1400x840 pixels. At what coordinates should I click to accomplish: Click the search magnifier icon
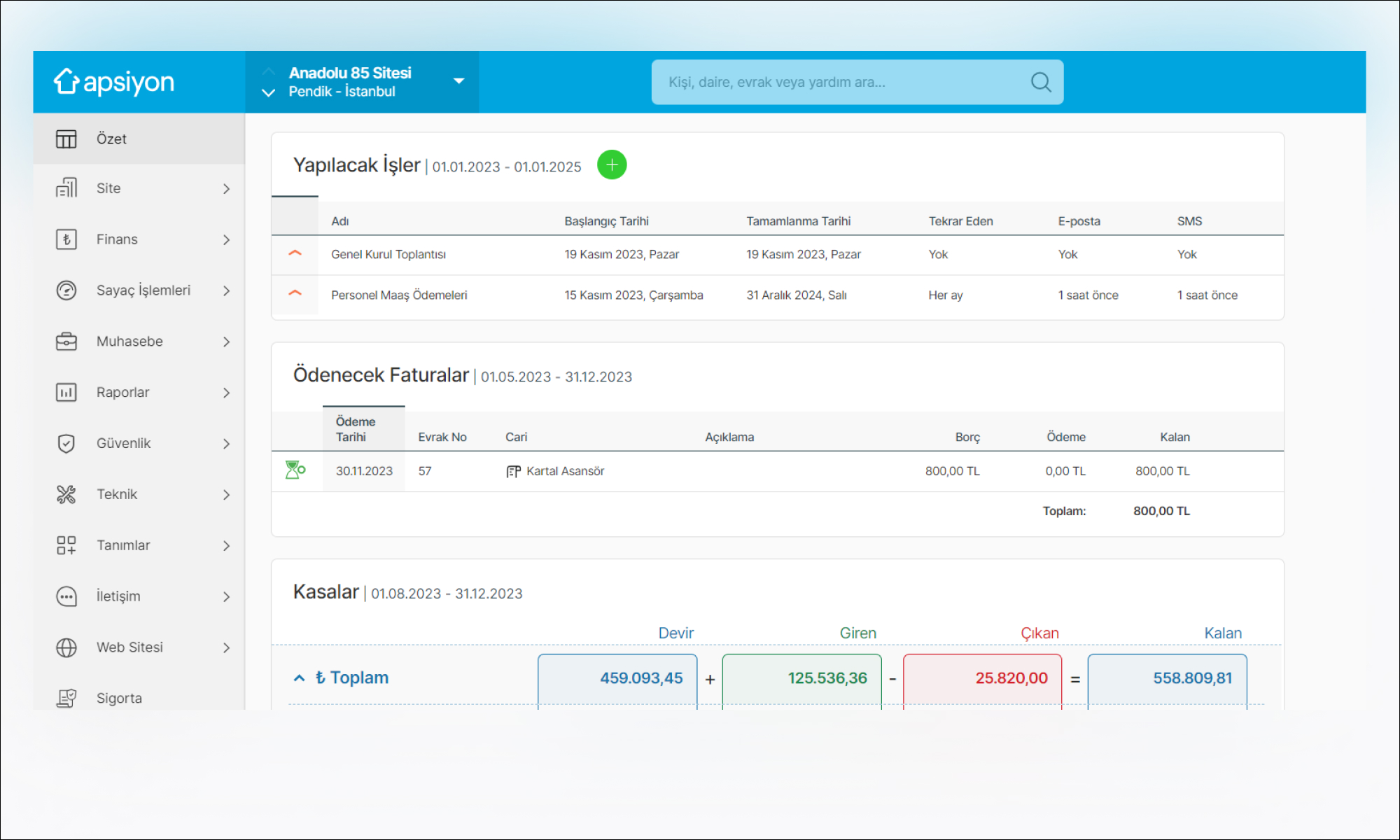point(1040,83)
